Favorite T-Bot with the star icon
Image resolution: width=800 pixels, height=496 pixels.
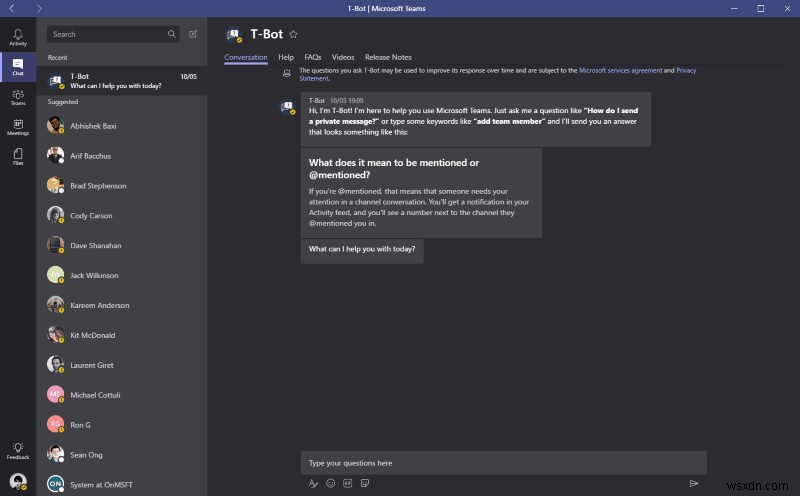click(x=293, y=34)
